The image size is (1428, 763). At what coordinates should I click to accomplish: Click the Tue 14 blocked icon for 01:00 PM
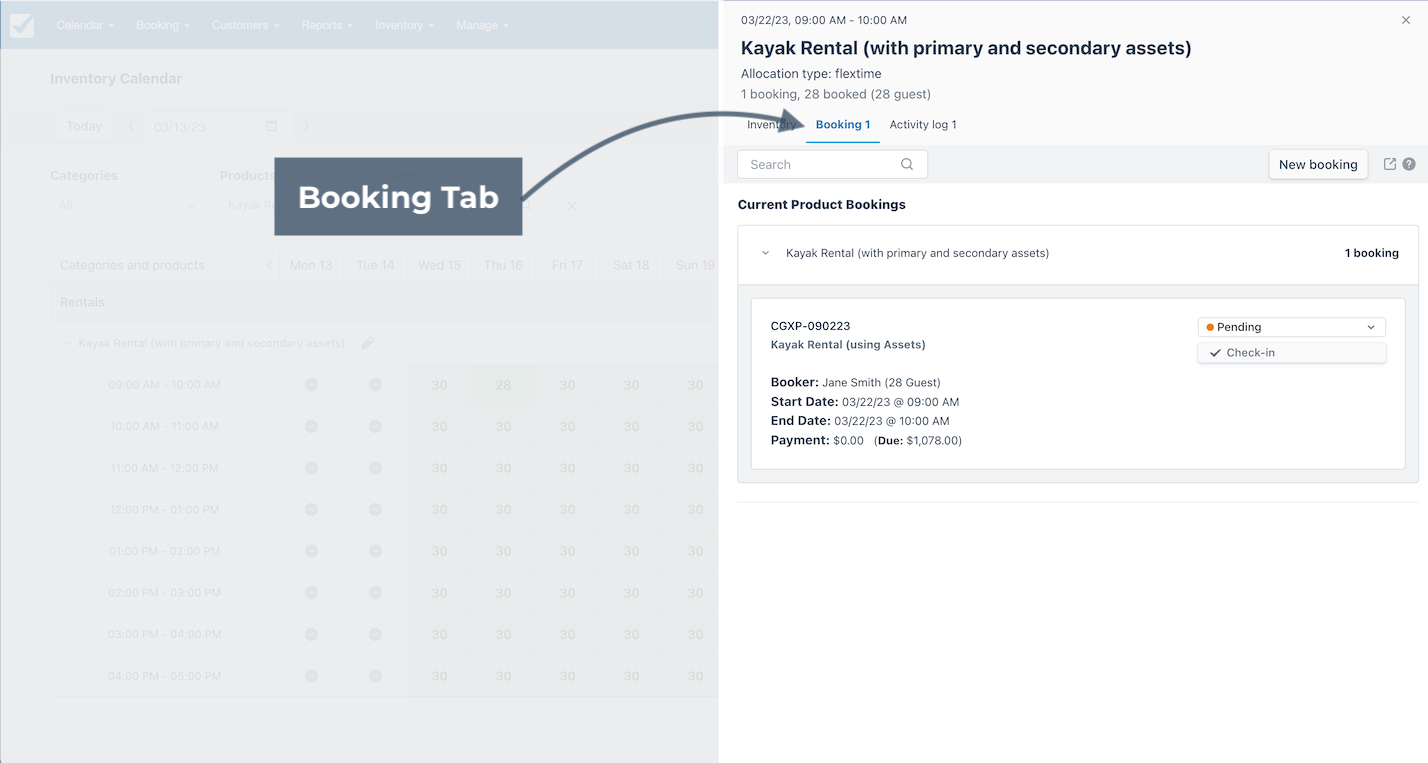pos(375,551)
